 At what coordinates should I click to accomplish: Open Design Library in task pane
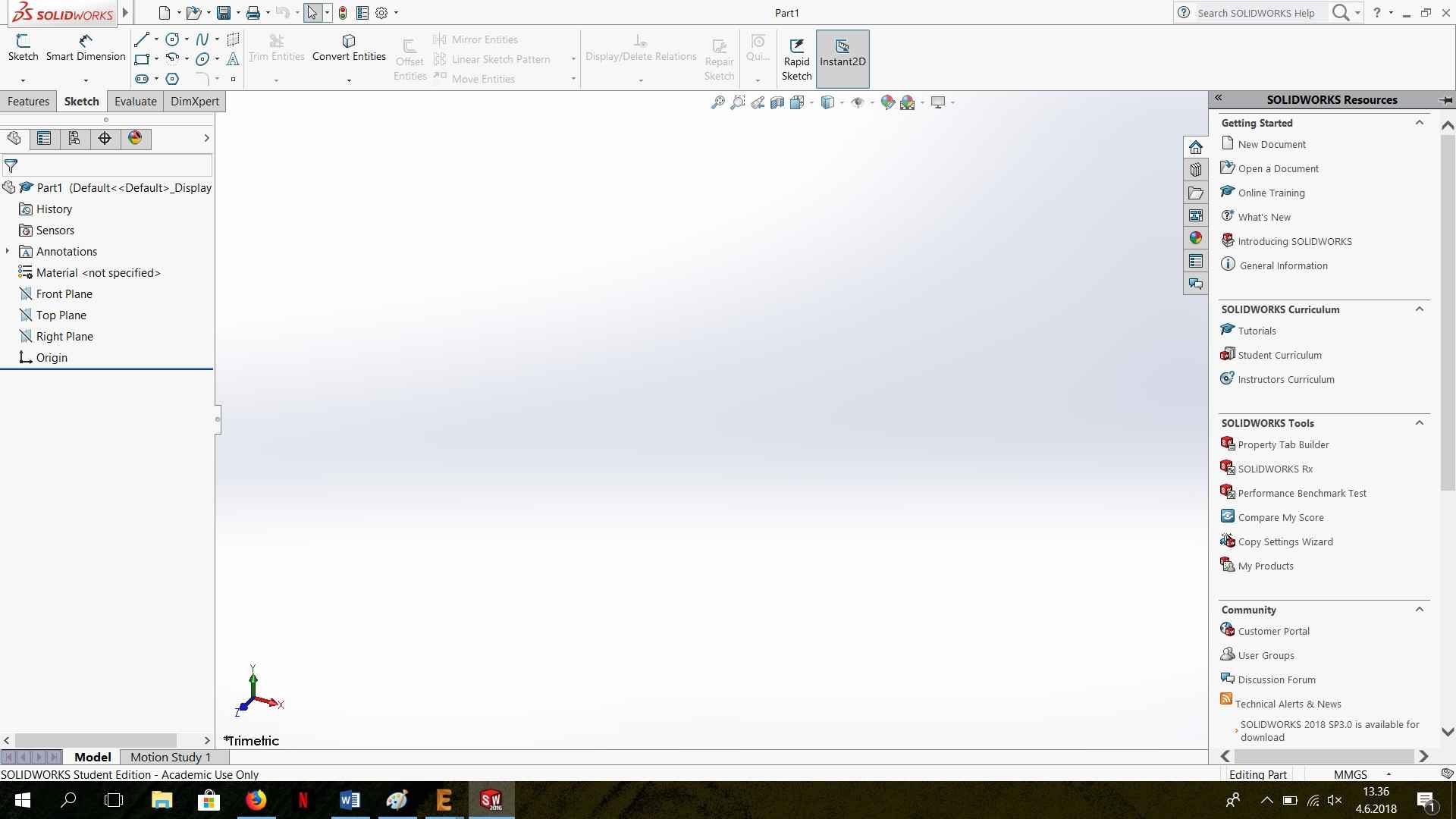tap(1196, 170)
